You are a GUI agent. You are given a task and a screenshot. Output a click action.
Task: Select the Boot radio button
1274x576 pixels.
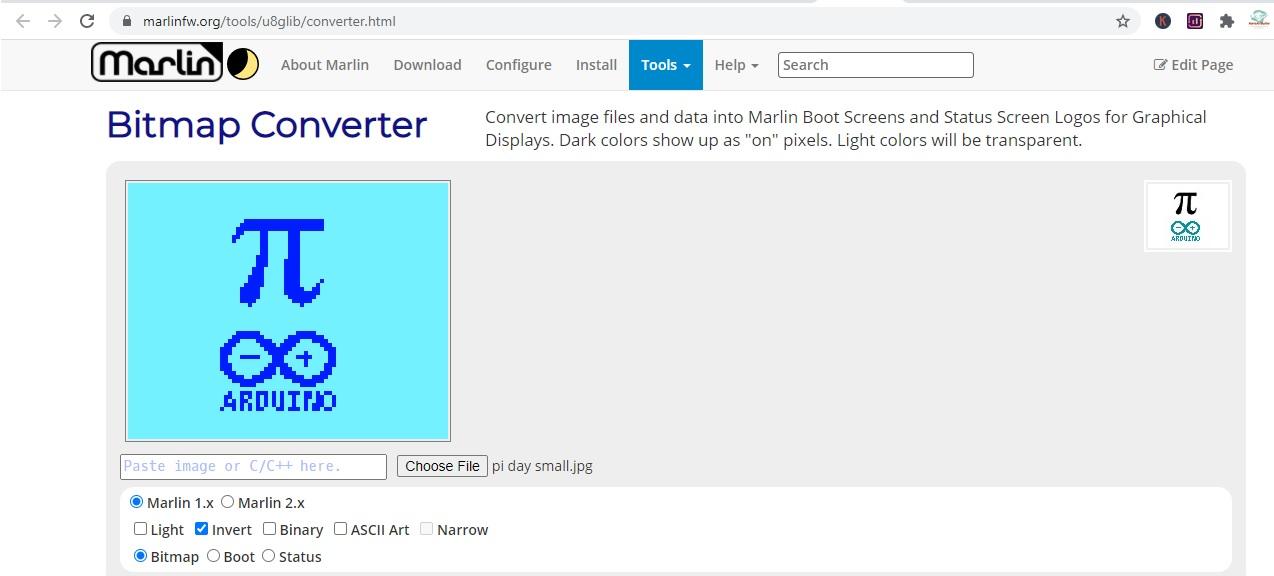213,556
